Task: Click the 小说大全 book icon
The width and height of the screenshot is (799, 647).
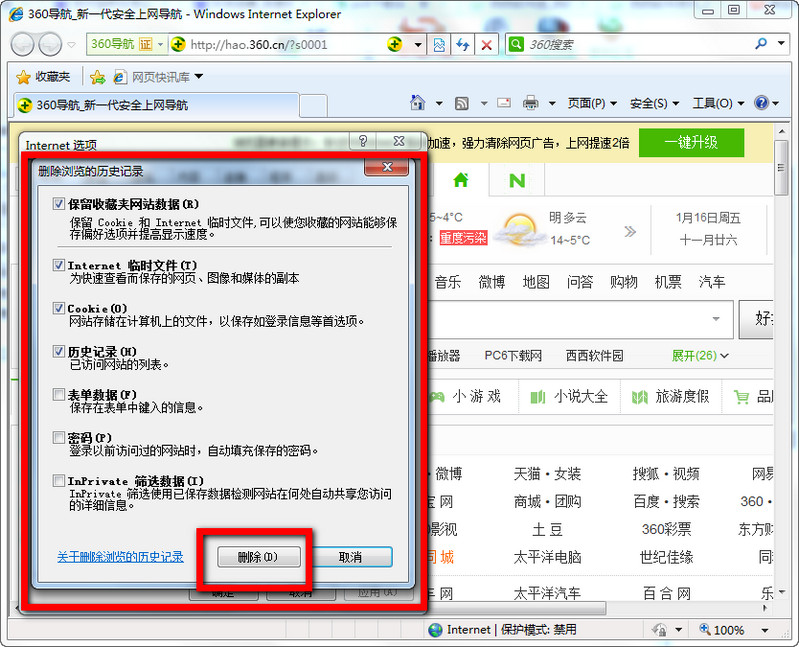Action: point(538,397)
